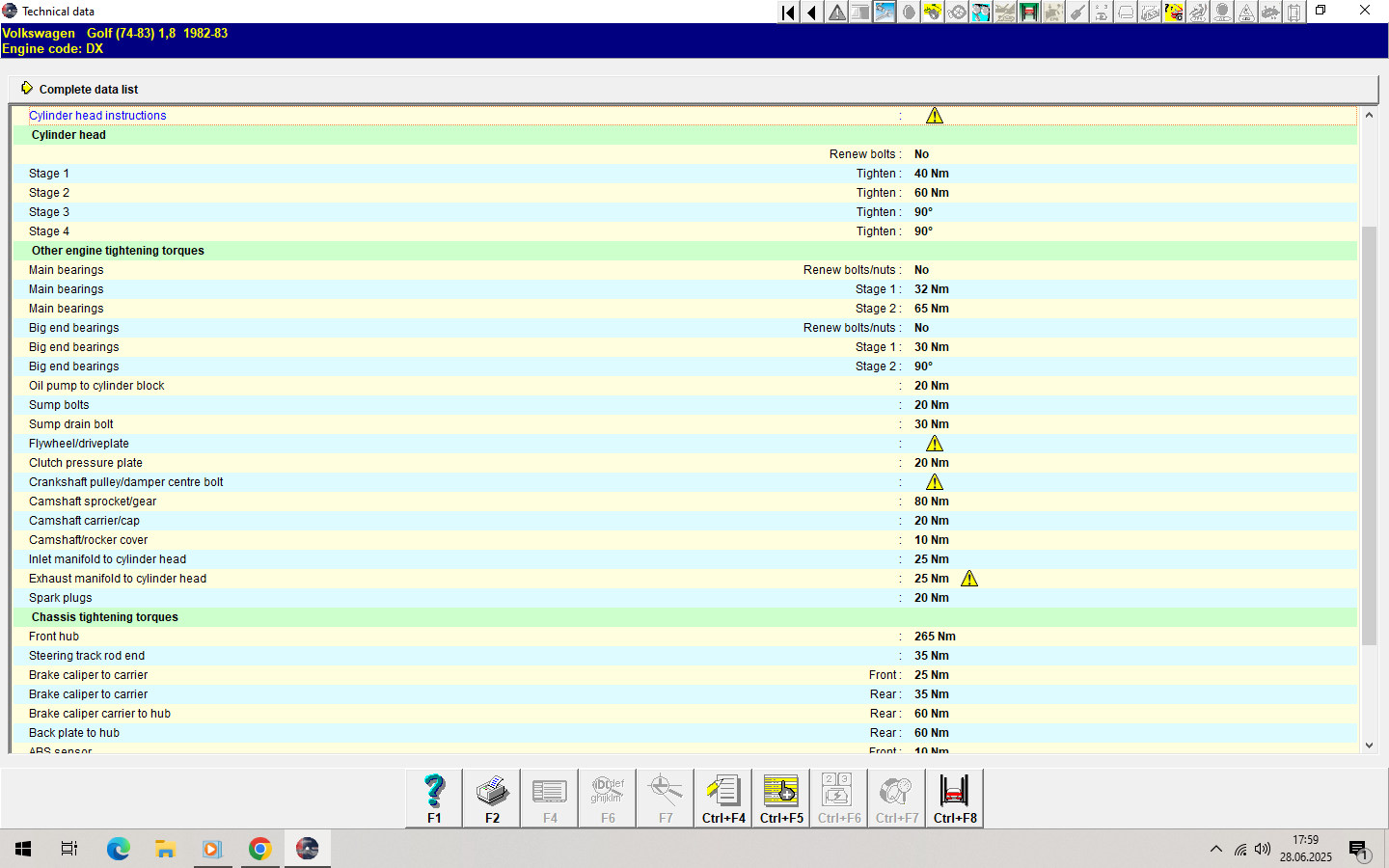
Task: Select the 'Stage 4' row label
Action: pos(49,231)
